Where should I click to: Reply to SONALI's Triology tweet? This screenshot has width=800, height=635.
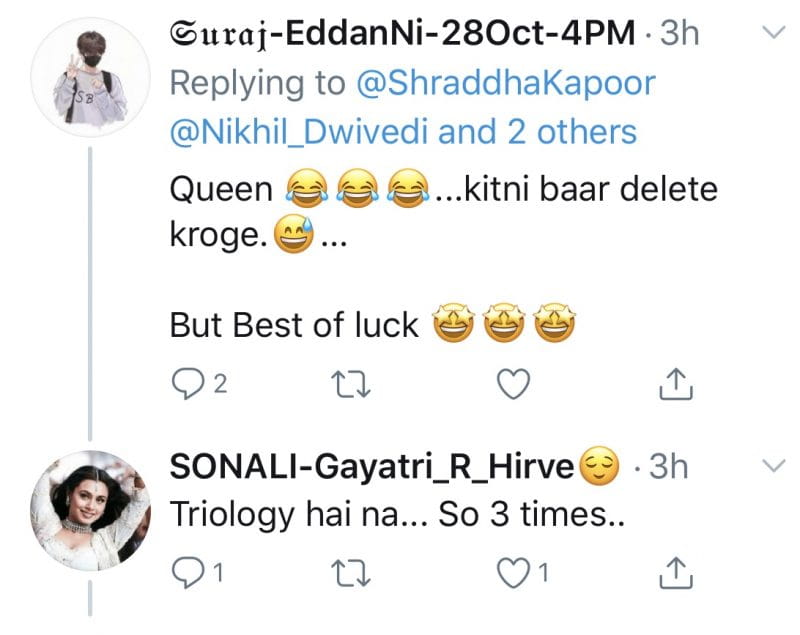click(x=187, y=572)
